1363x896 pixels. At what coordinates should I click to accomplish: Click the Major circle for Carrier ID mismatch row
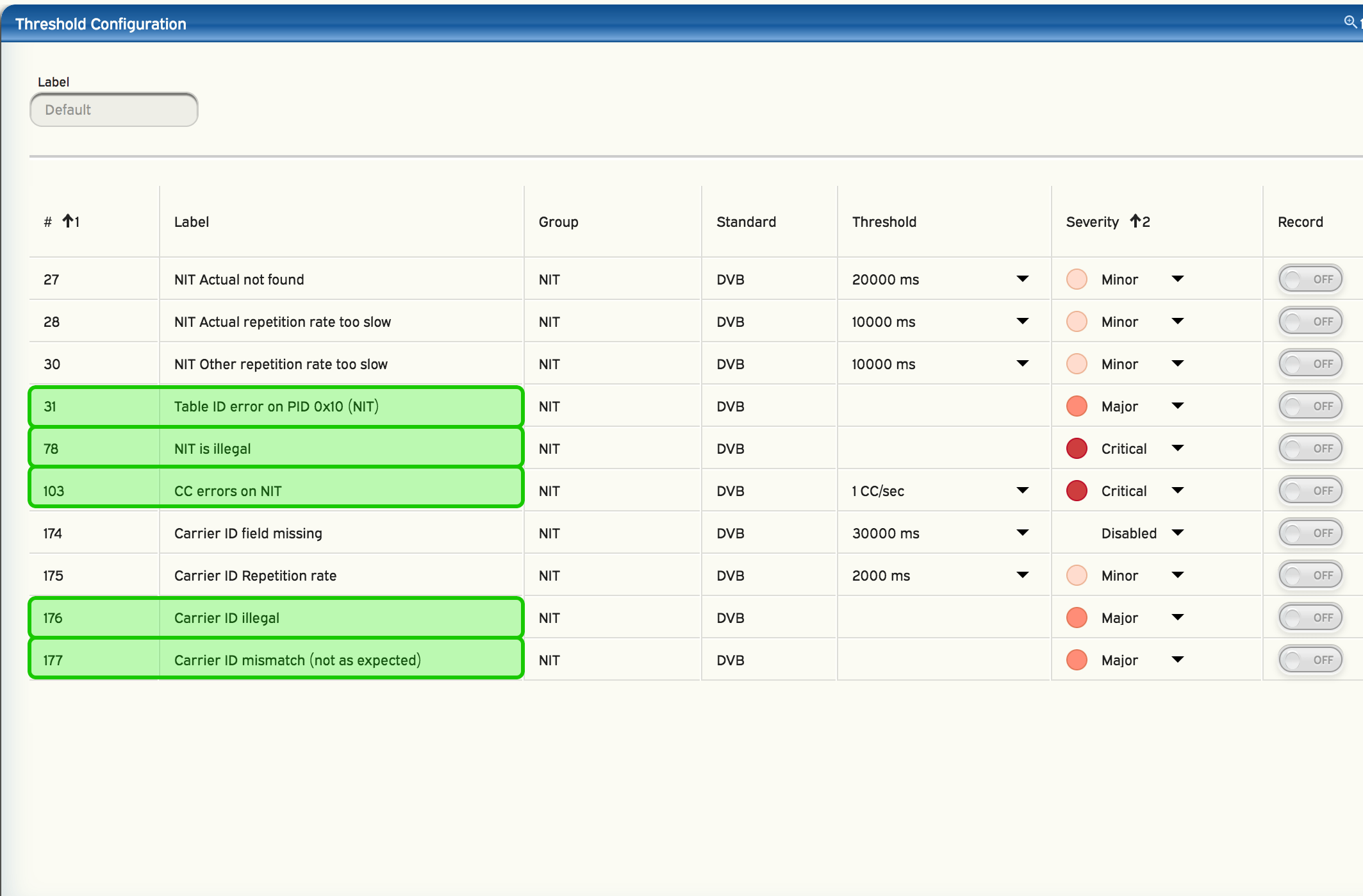(x=1077, y=660)
